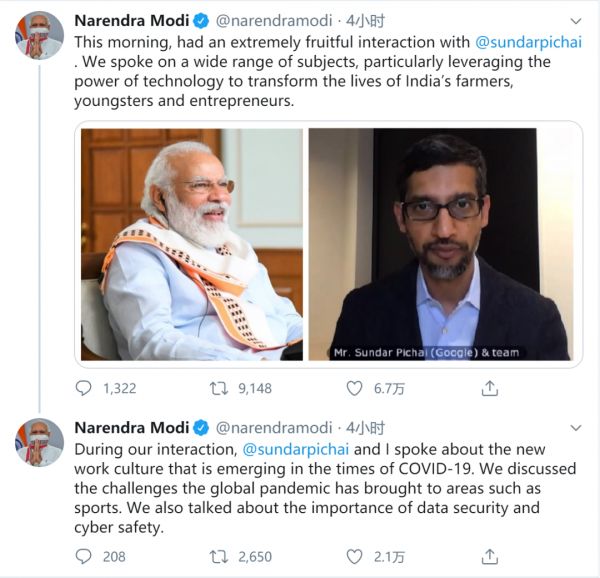Share the second tweet

490,556
